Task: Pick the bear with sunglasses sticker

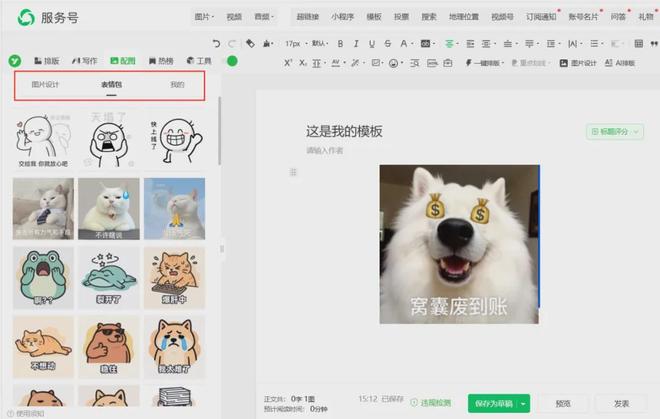Action: click(109, 347)
